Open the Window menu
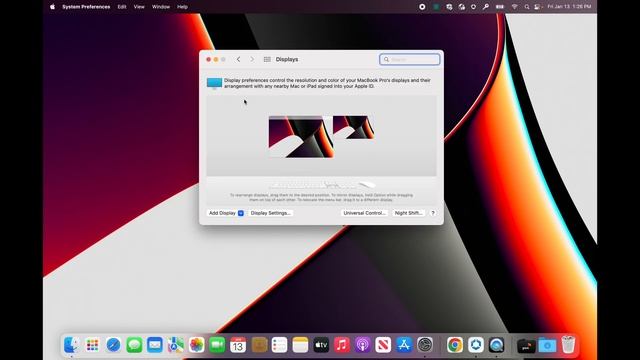Image resolution: width=640 pixels, height=360 pixels. [161, 7]
